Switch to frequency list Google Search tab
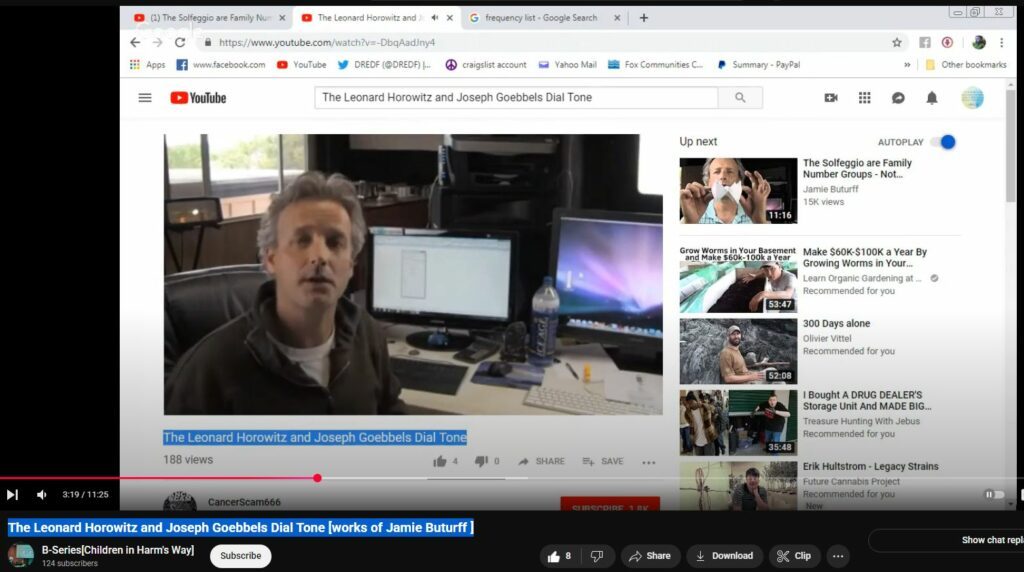Image resolution: width=1024 pixels, height=572 pixels. pyautogui.click(x=540, y=18)
